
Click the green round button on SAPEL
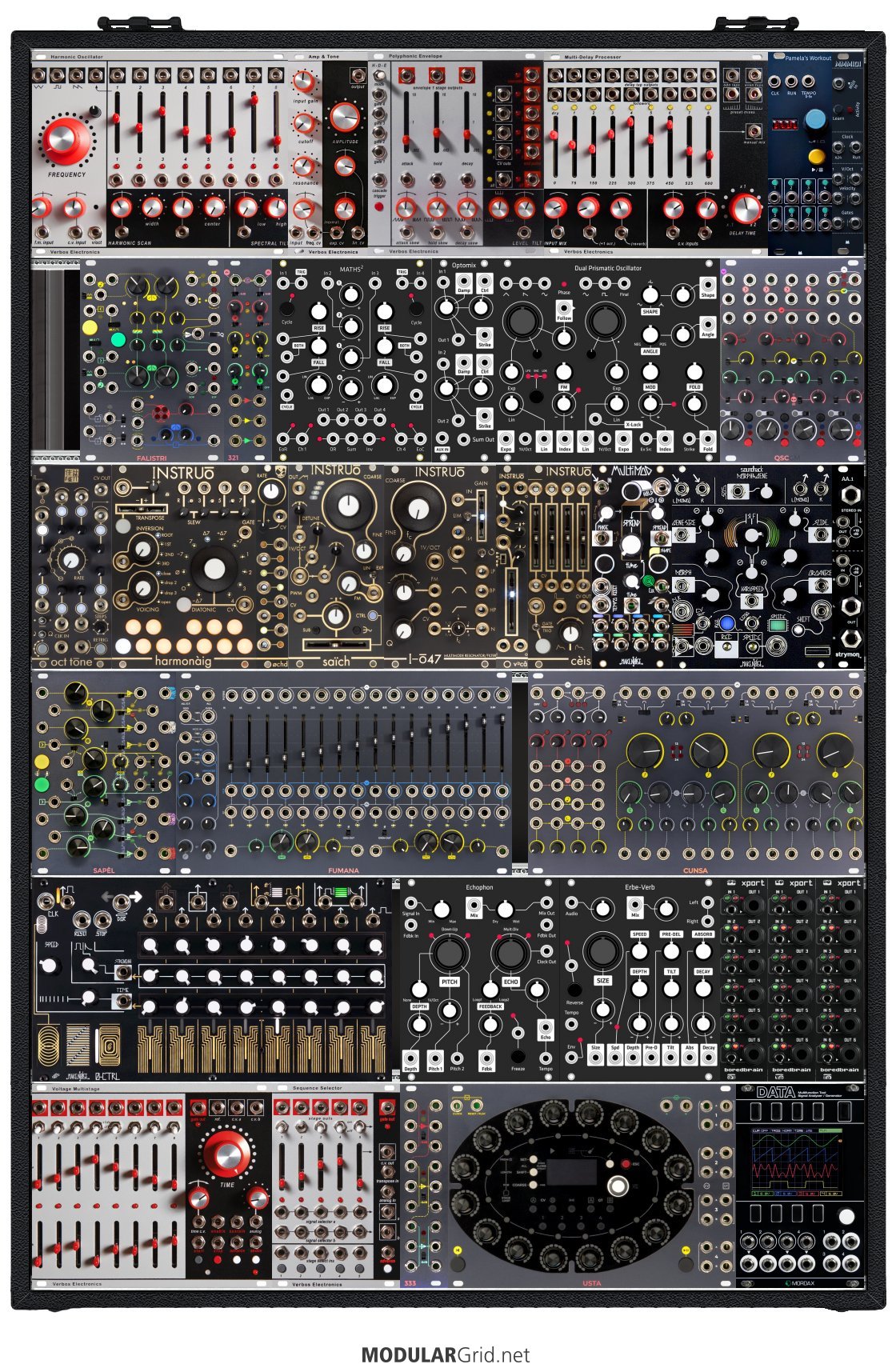pyautogui.click(x=42, y=784)
